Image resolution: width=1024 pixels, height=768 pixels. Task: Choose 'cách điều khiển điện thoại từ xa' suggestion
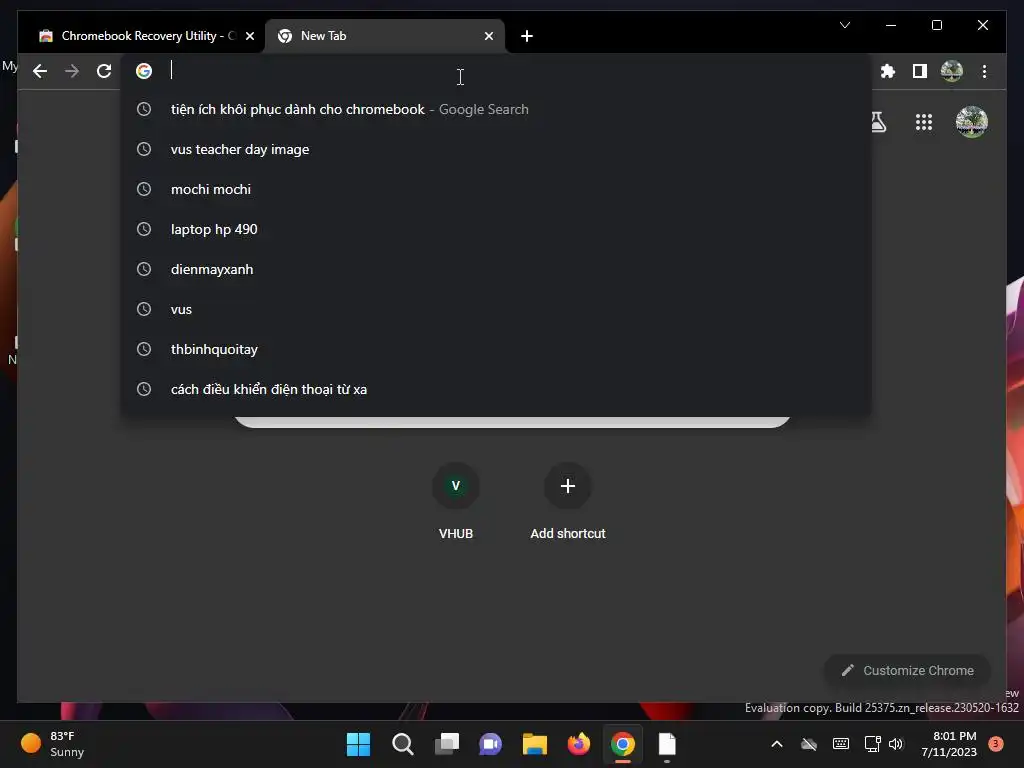(x=496, y=389)
